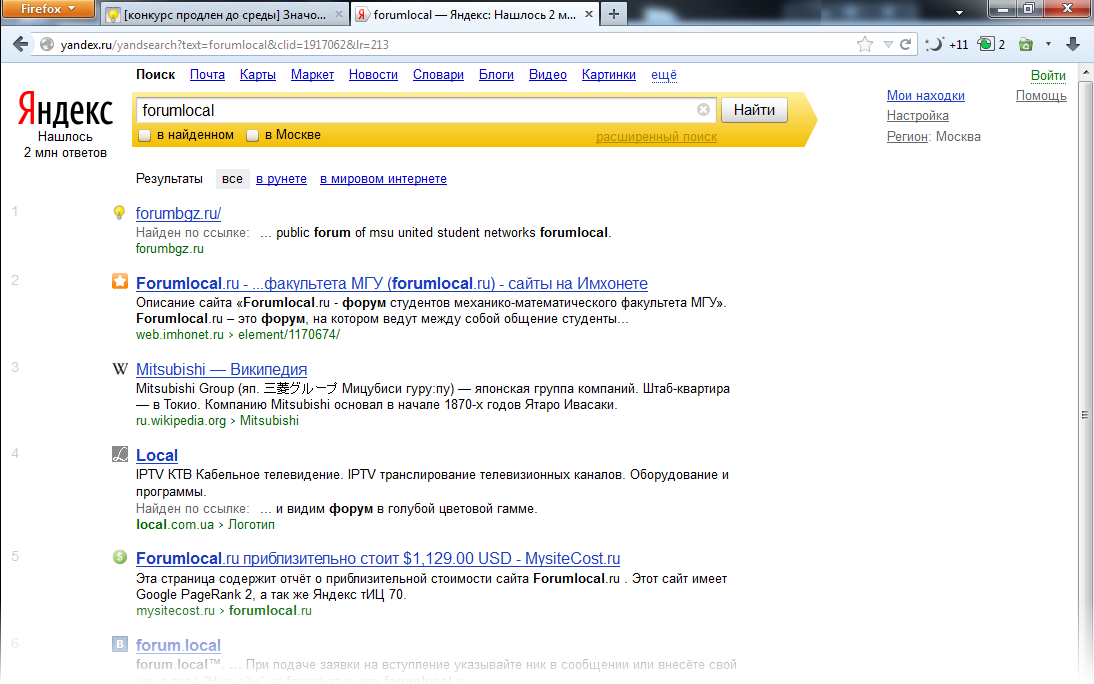
Task: Go to Маркет service
Action: coord(312,75)
